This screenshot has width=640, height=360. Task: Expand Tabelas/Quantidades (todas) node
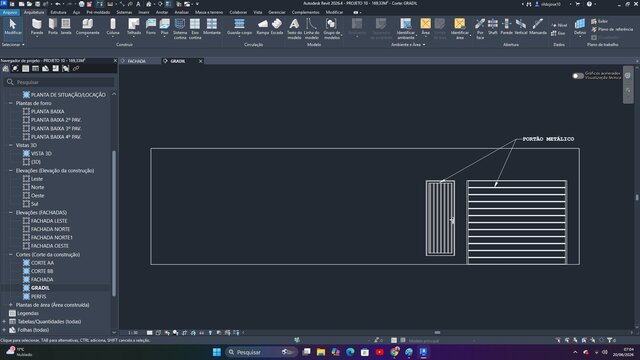click(4, 322)
